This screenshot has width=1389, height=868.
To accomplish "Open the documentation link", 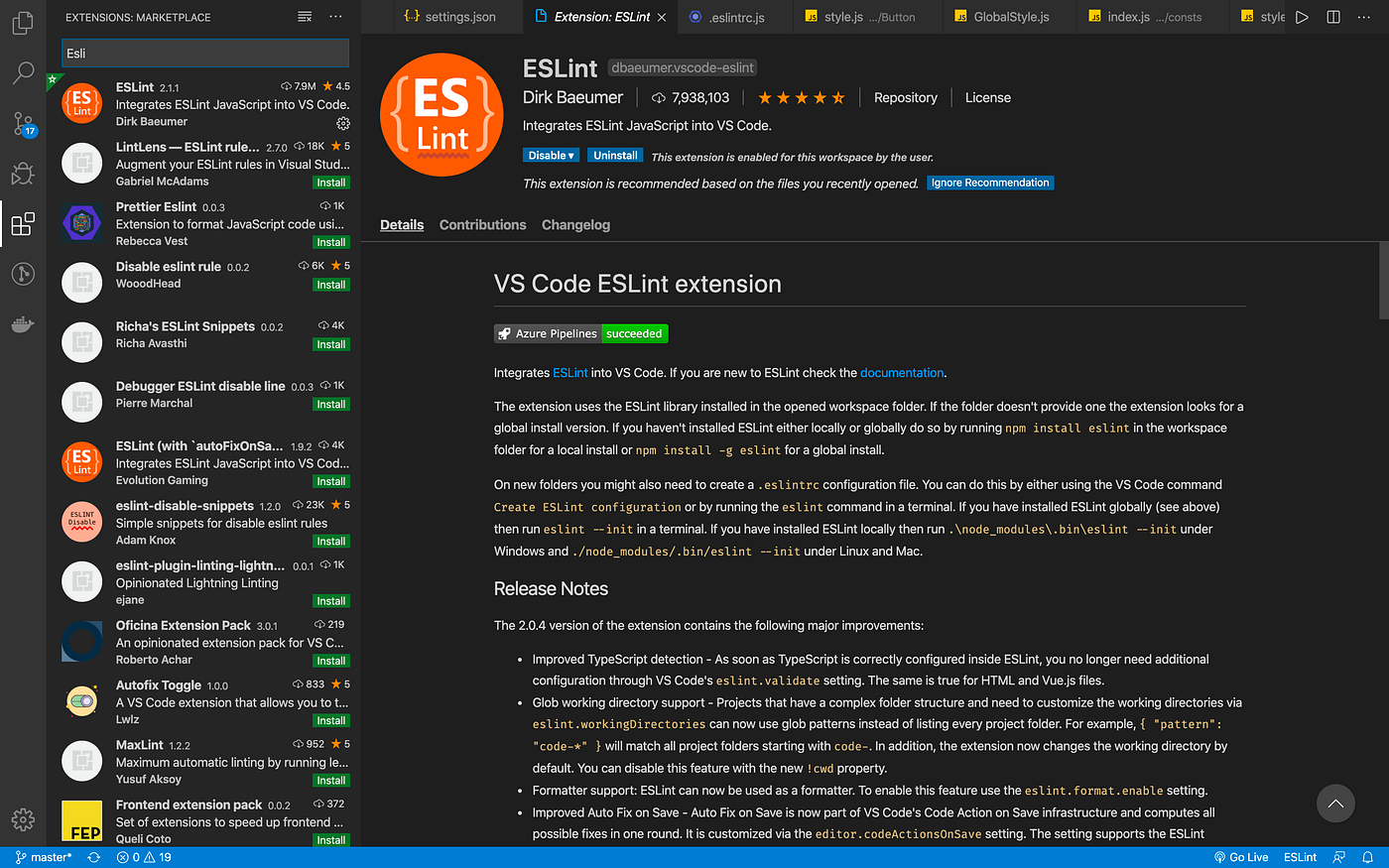I will point(902,373).
